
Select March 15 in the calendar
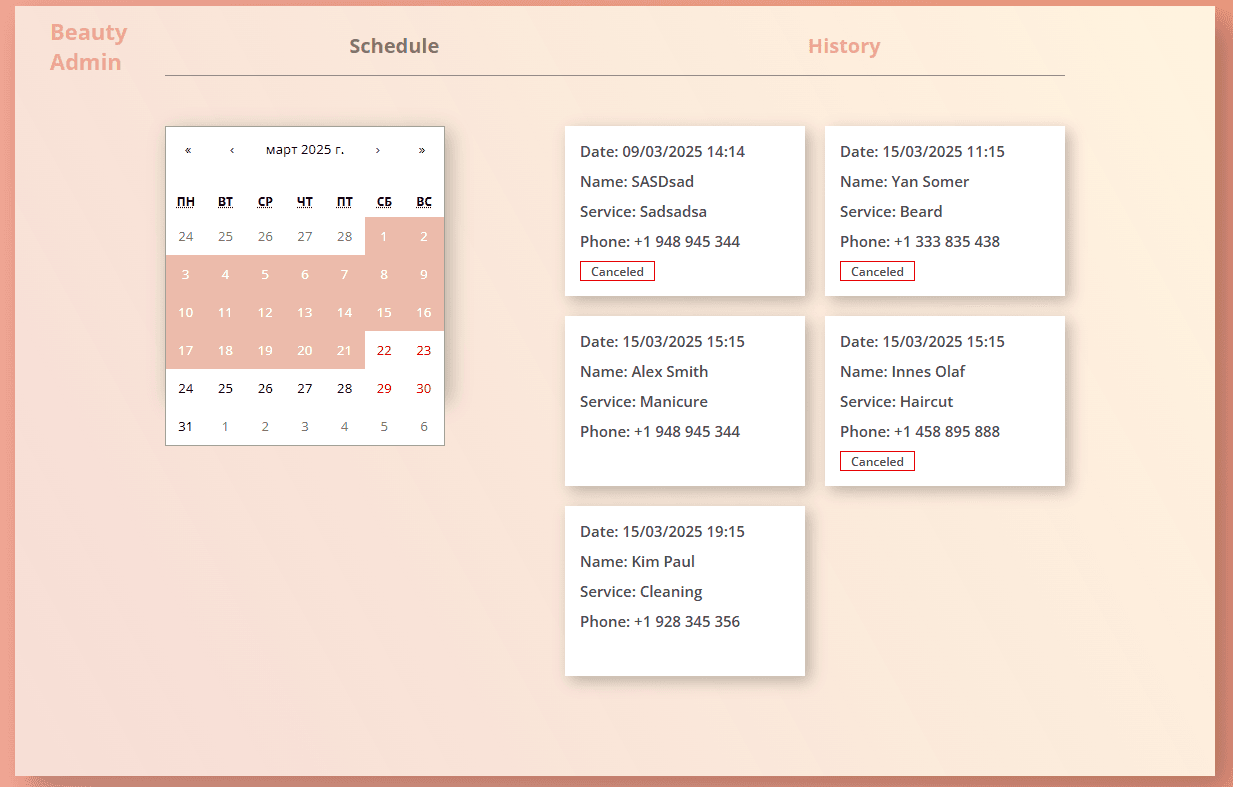pos(384,312)
